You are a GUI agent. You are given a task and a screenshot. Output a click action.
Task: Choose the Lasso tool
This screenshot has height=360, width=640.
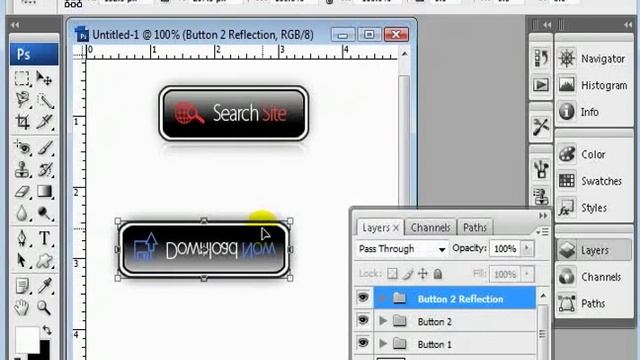[22, 100]
